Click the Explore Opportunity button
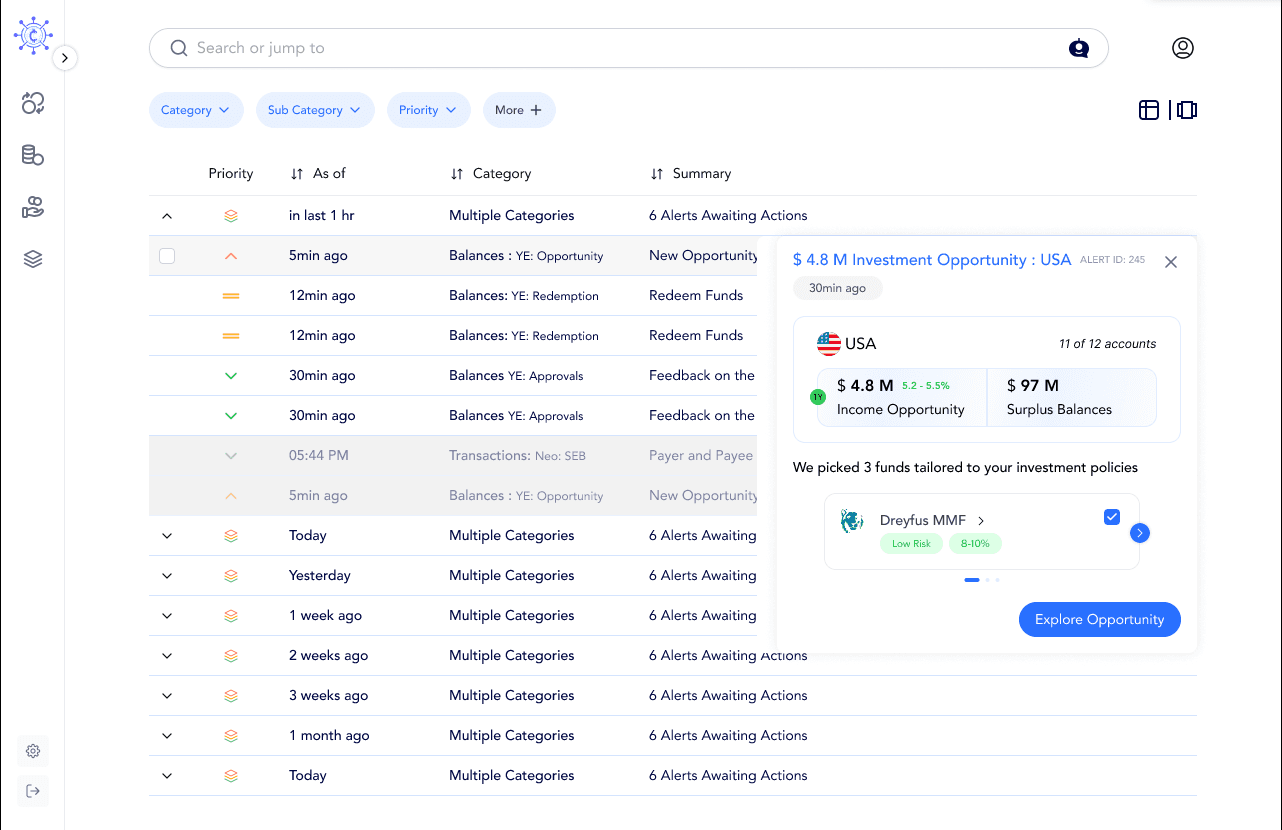Image resolution: width=1282 pixels, height=830 pixels. (x=1100, y=619)
